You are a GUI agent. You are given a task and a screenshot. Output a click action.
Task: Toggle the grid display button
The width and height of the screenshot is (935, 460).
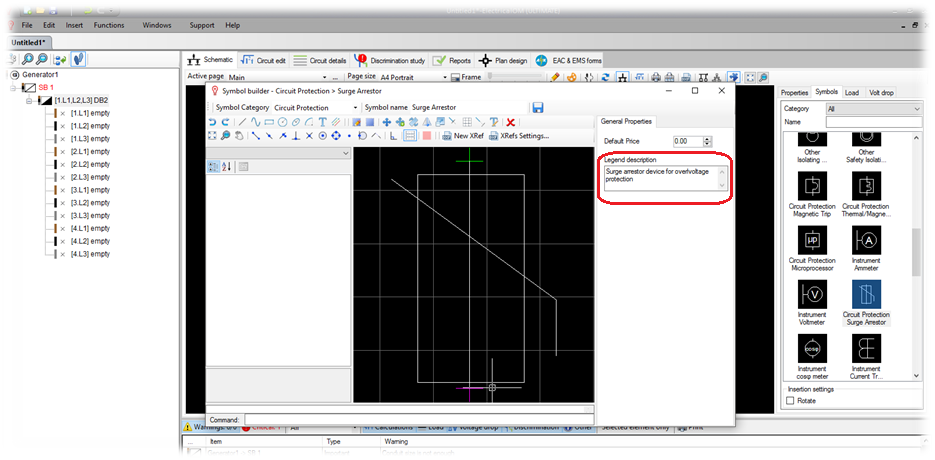click(x=410, y=135)
